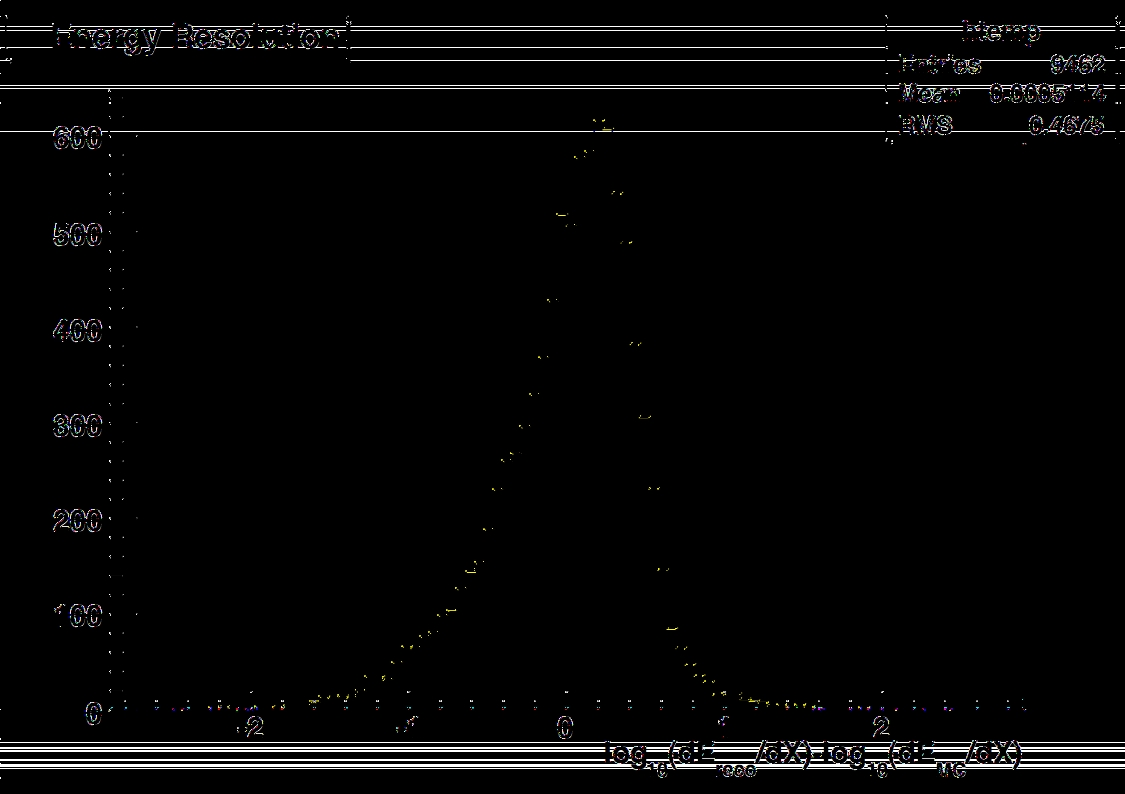
Task: Click the 500 tick label on y-axis
Action: (76, 235)
